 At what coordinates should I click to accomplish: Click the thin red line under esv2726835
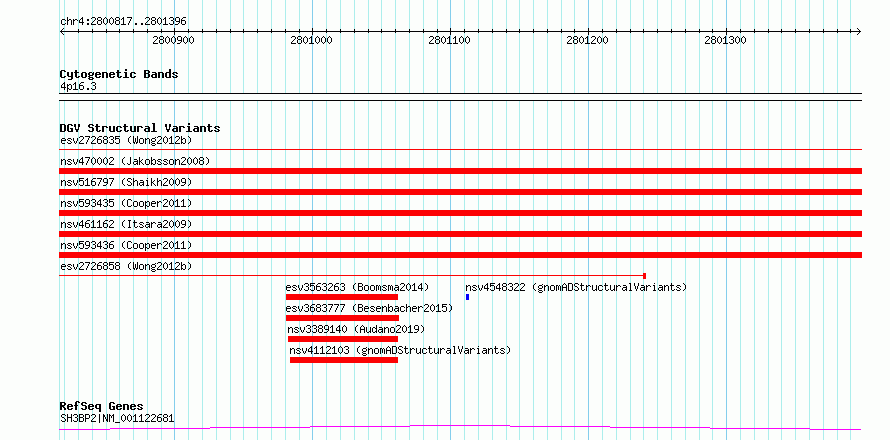click(x=460, y=150)
